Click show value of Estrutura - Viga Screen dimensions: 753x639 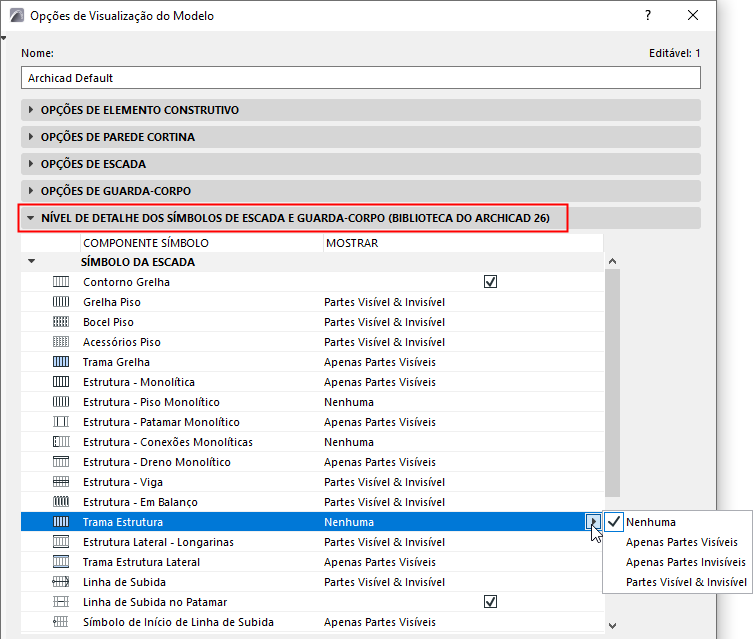pos(384,482)
